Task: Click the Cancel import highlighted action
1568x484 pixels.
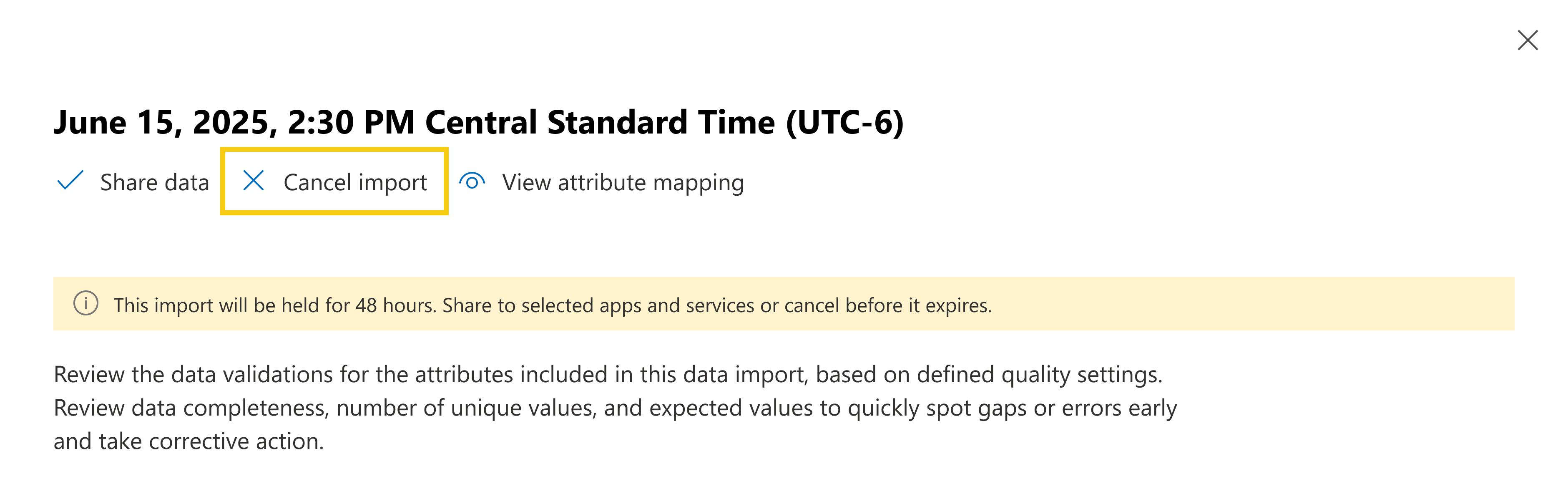Action: (x=335, y=181)
